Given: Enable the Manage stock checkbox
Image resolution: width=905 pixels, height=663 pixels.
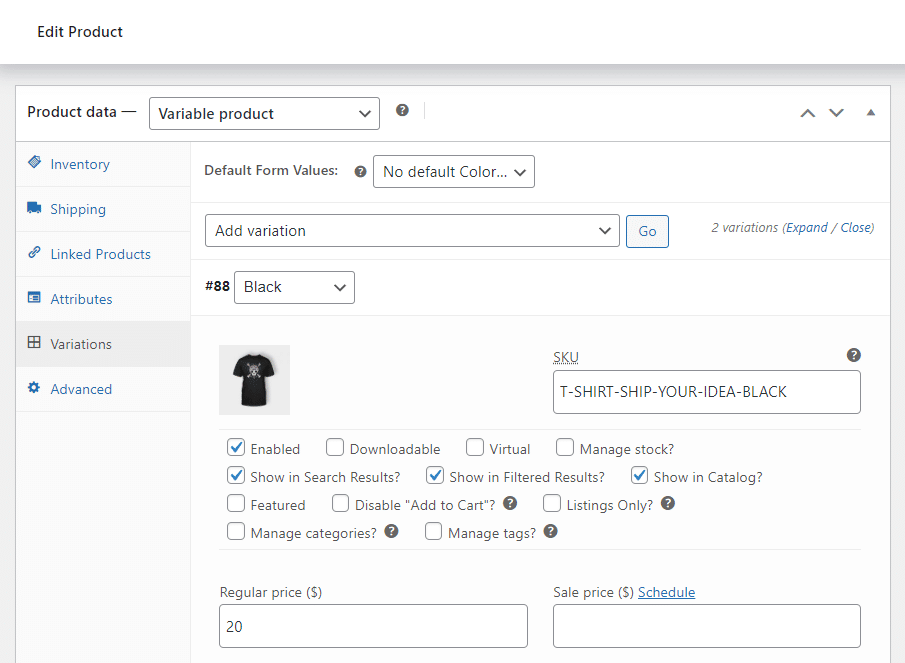Looking at the screenshot, I should 565,448.
